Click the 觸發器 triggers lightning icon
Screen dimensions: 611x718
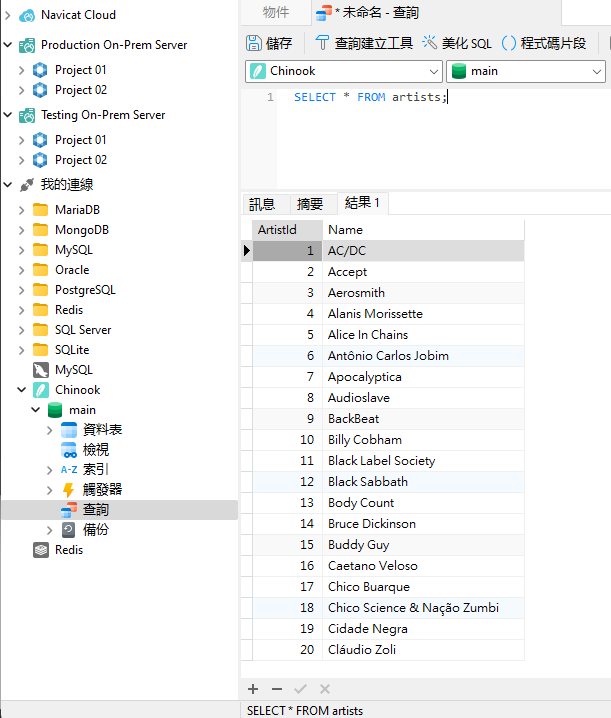pyautogui.click(x=69, y=490)
